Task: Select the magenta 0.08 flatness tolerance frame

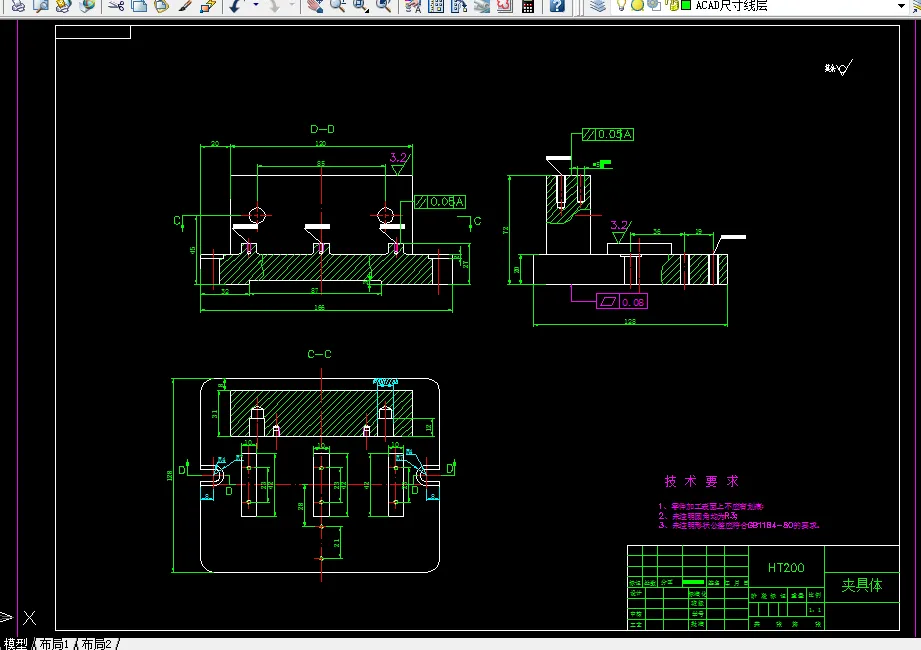Action: point(622,302)
